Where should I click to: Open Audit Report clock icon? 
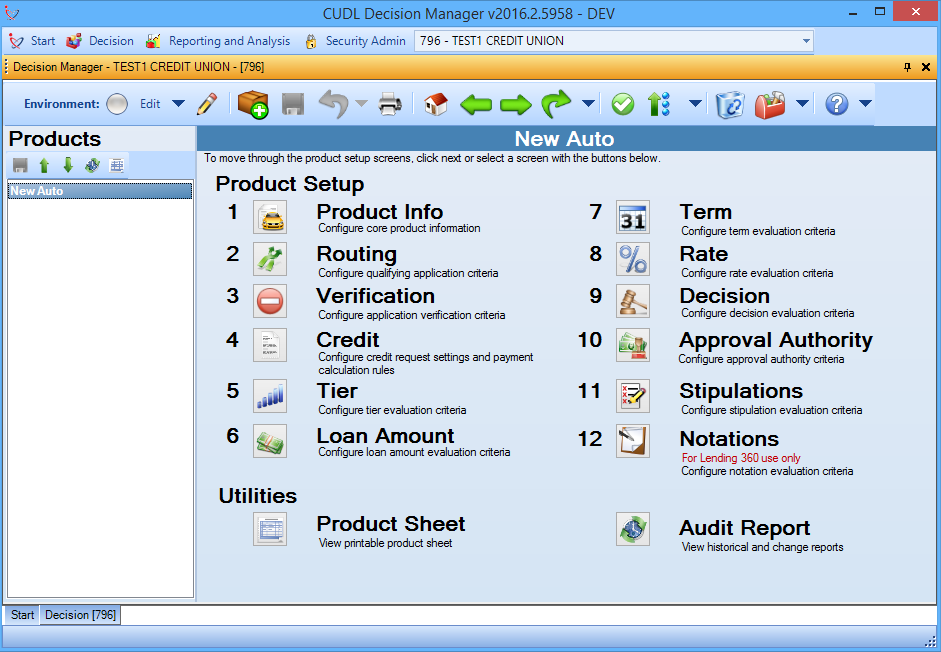click(633, 530)
